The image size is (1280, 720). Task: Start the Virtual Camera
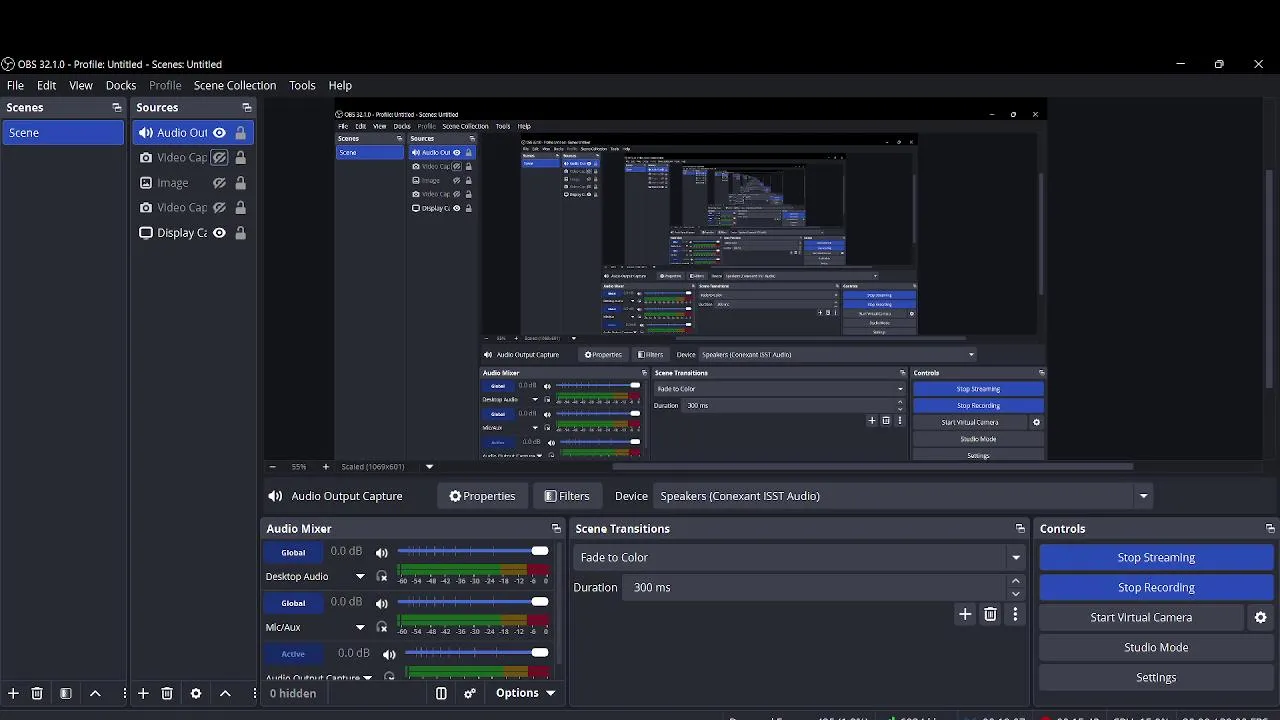pyautogui.click(x=1141, y=617)
